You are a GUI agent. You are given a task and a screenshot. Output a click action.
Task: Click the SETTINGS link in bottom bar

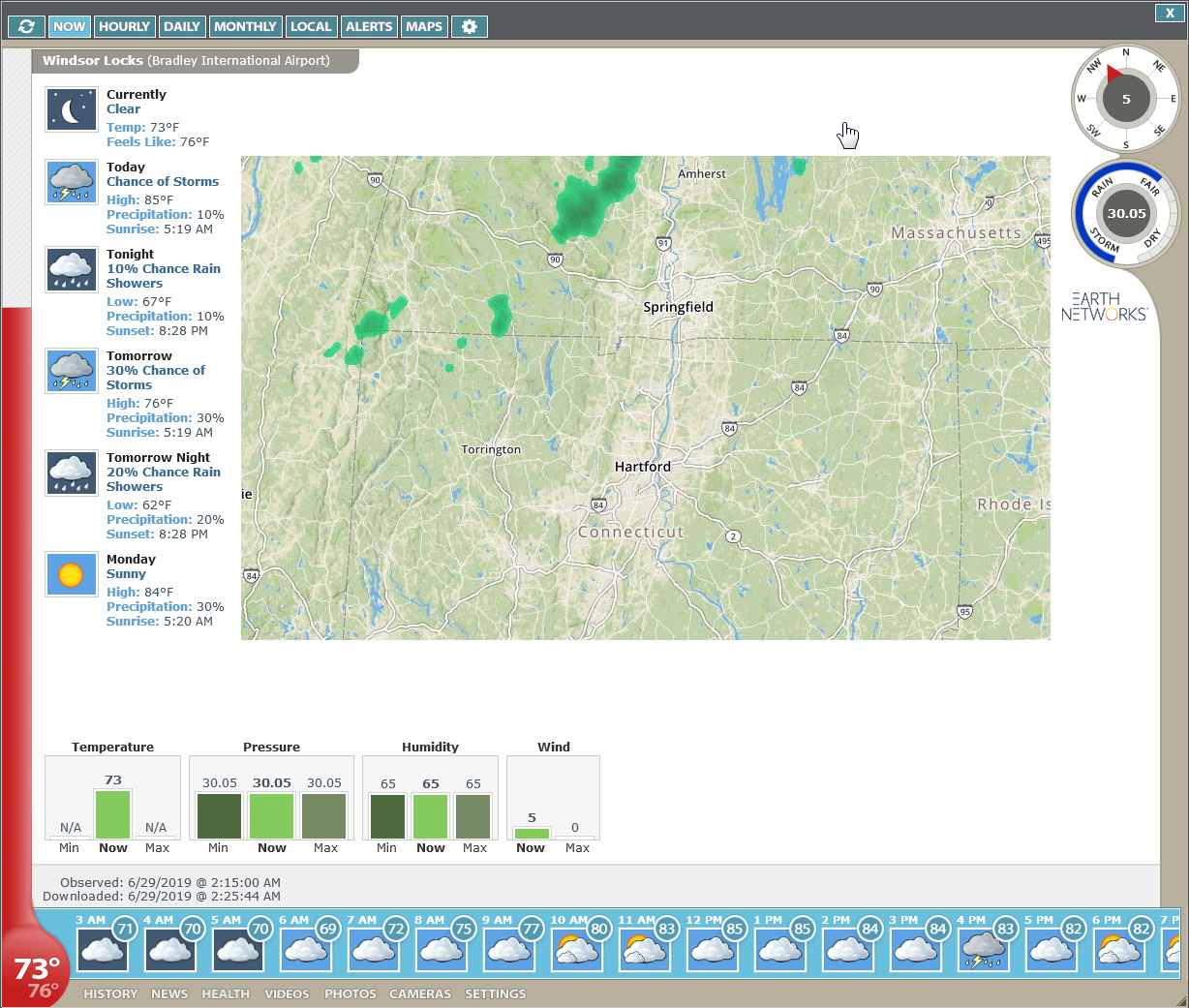point(495,993)
